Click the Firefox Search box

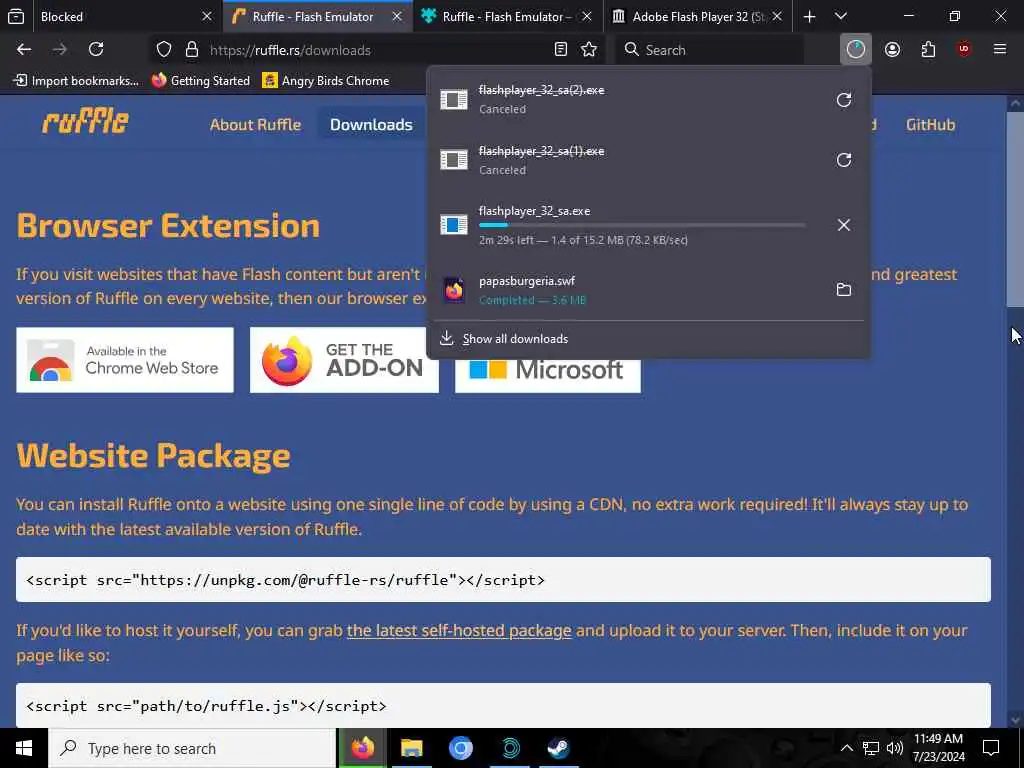click(x=709, y=50)
